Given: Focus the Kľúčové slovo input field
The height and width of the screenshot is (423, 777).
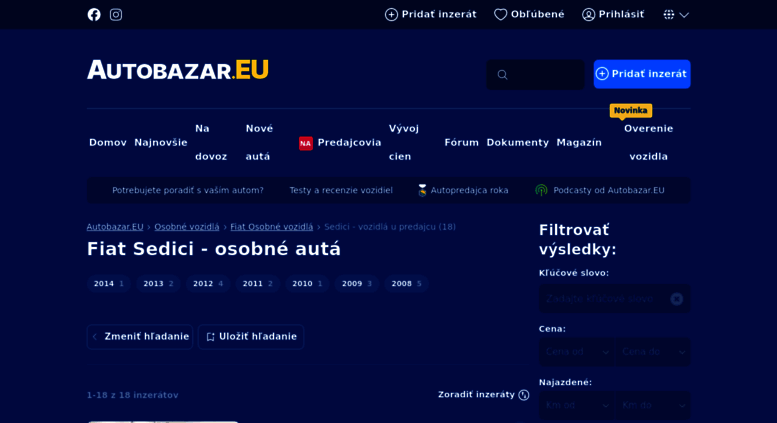Looking at the screenshot, I should (614, 299).
